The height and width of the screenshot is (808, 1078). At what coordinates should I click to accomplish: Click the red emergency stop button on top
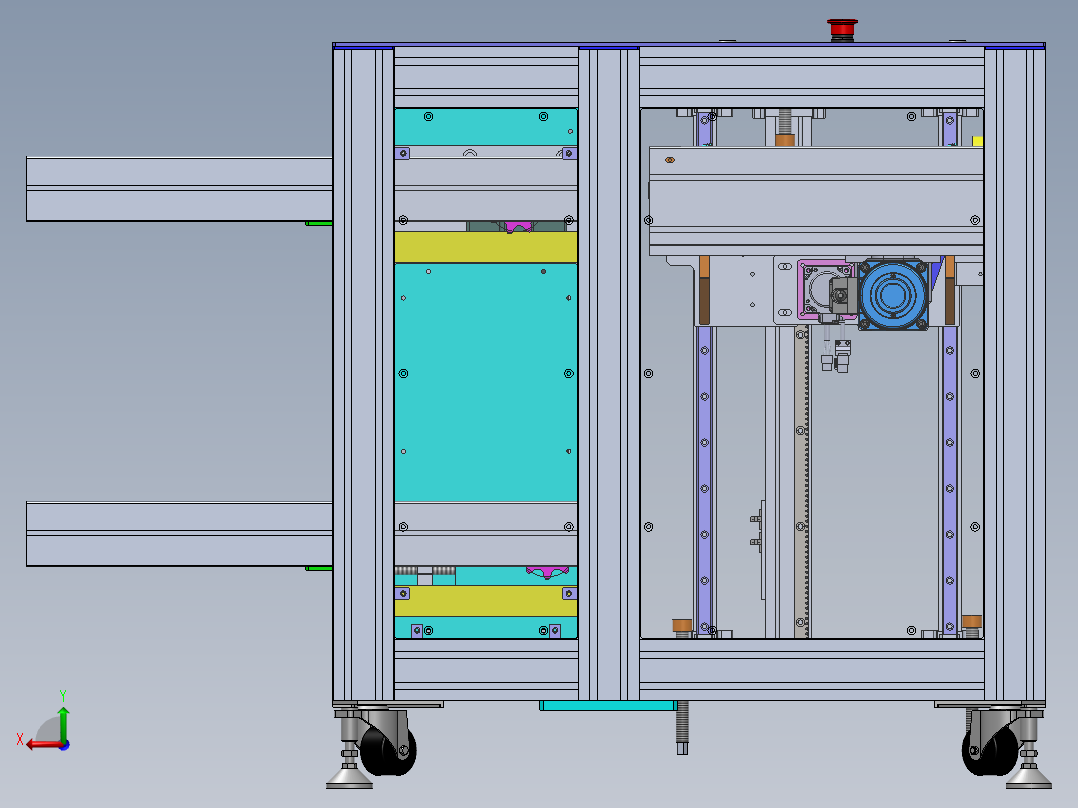click(x=842, y=28)
